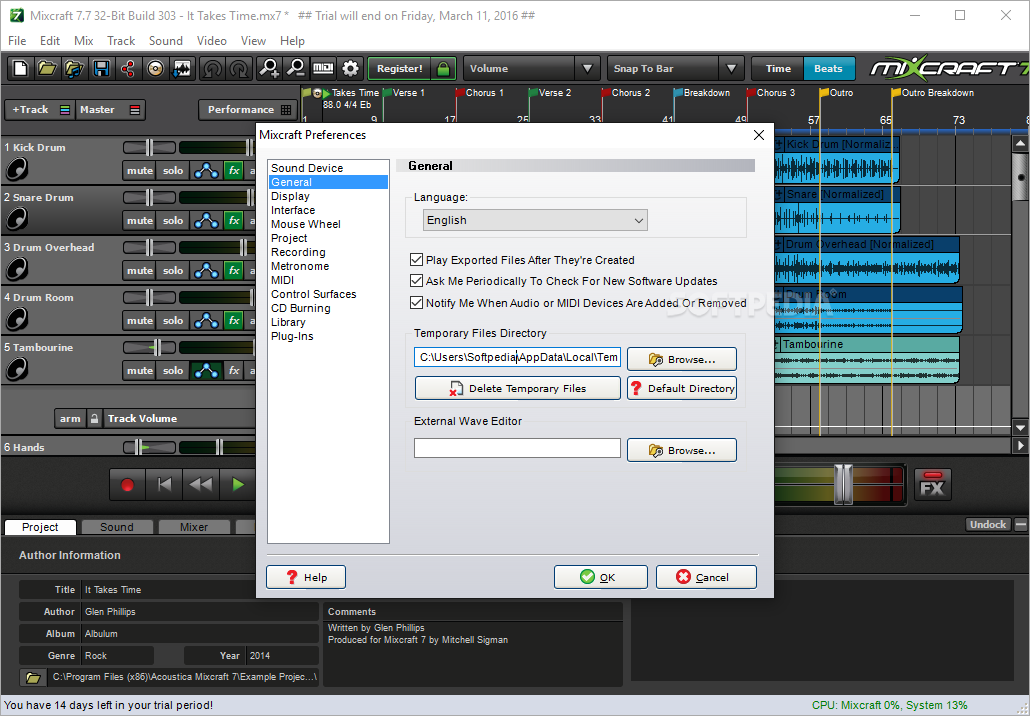Click the record button in transport
The image size is (1030, 716).
pos(127,485)
